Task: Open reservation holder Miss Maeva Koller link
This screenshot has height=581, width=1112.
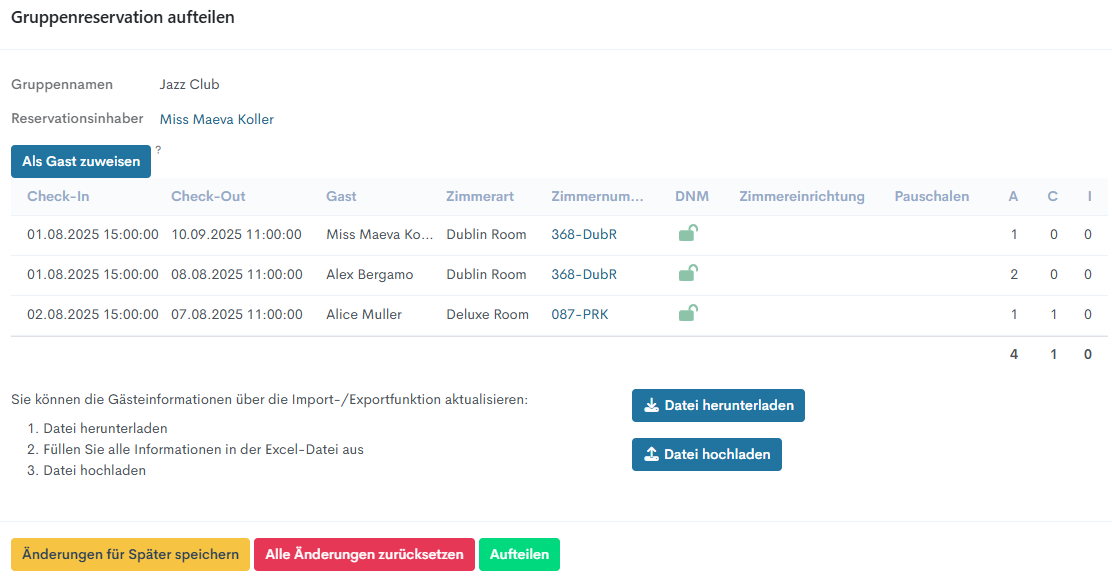Action: (x=217, y=120)
